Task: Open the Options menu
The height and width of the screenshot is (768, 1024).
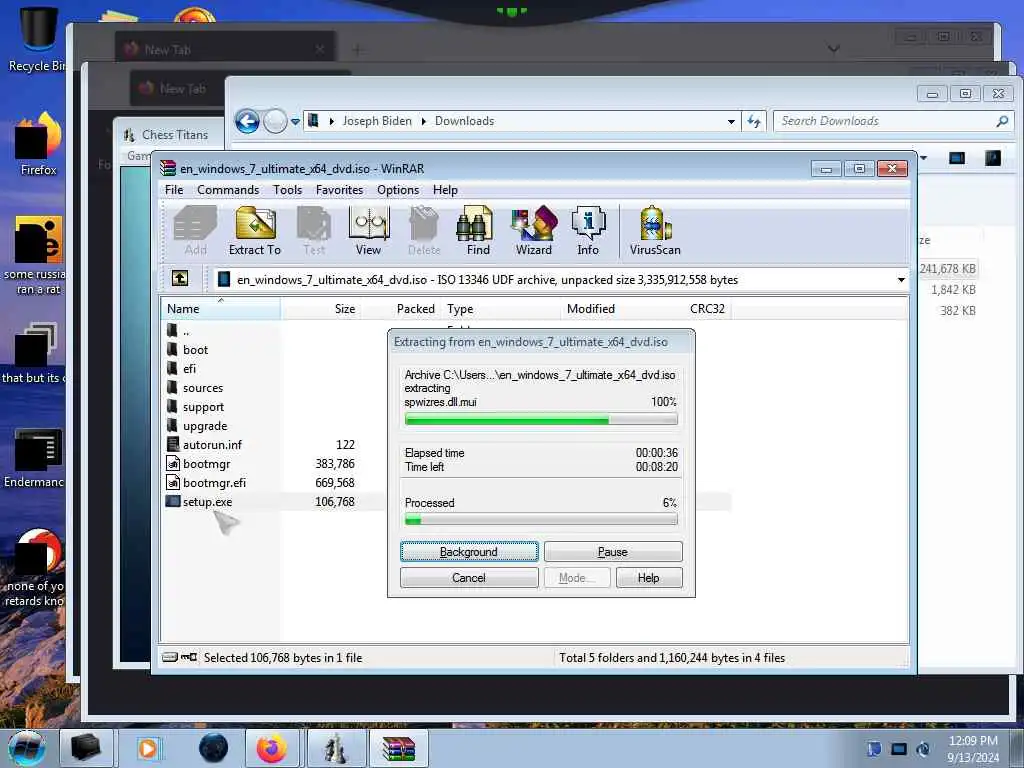Action: (398, 189)
